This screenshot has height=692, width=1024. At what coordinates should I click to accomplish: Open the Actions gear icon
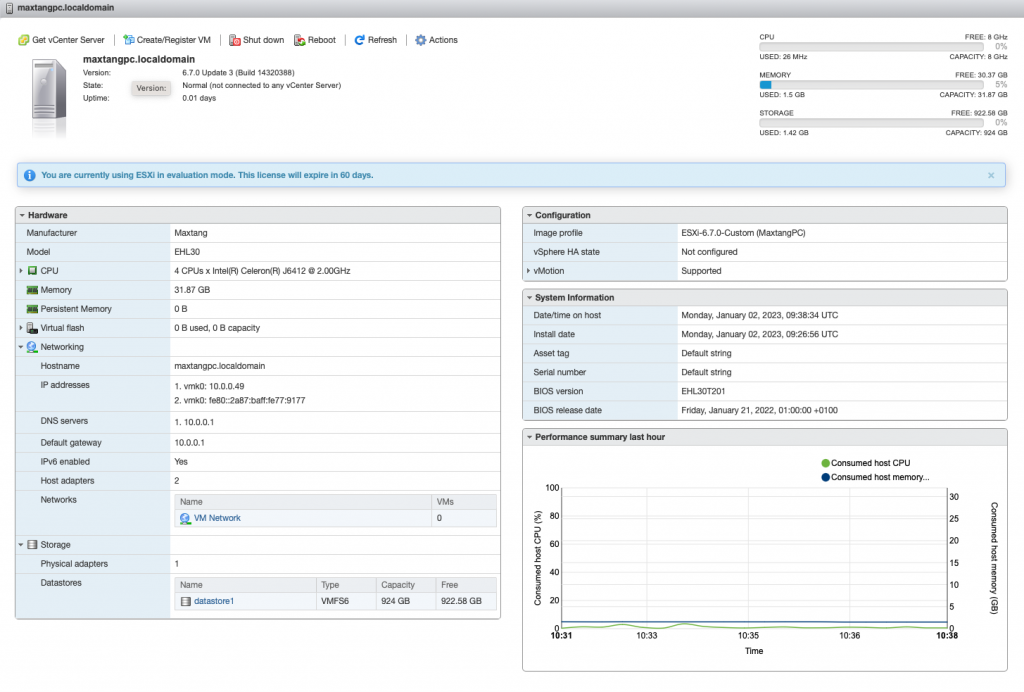point(421,40)
